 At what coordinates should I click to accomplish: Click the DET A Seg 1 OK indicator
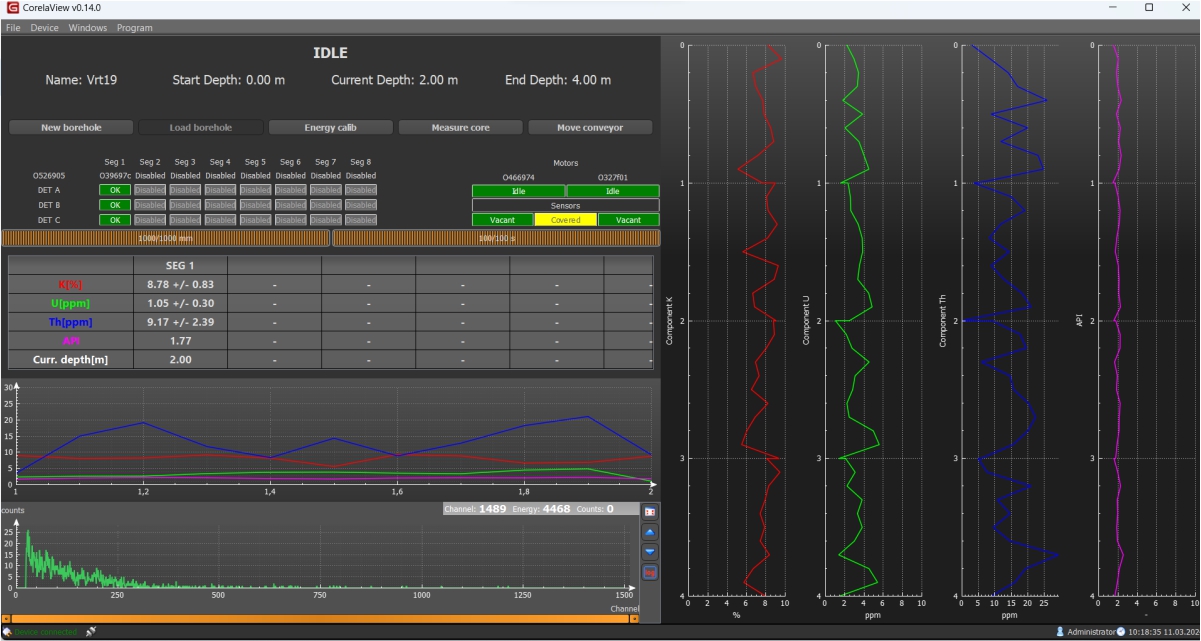(x=115, y=190)
